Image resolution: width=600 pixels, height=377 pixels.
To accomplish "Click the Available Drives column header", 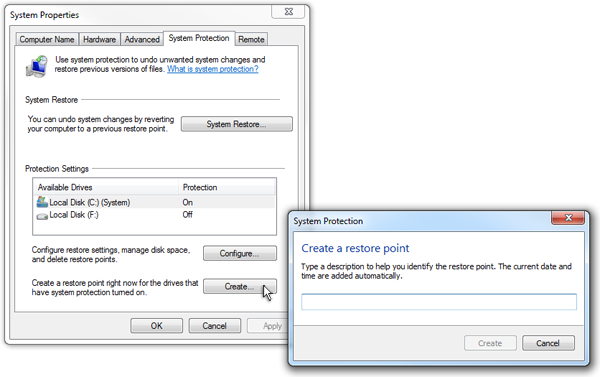I will click(106, 187).
